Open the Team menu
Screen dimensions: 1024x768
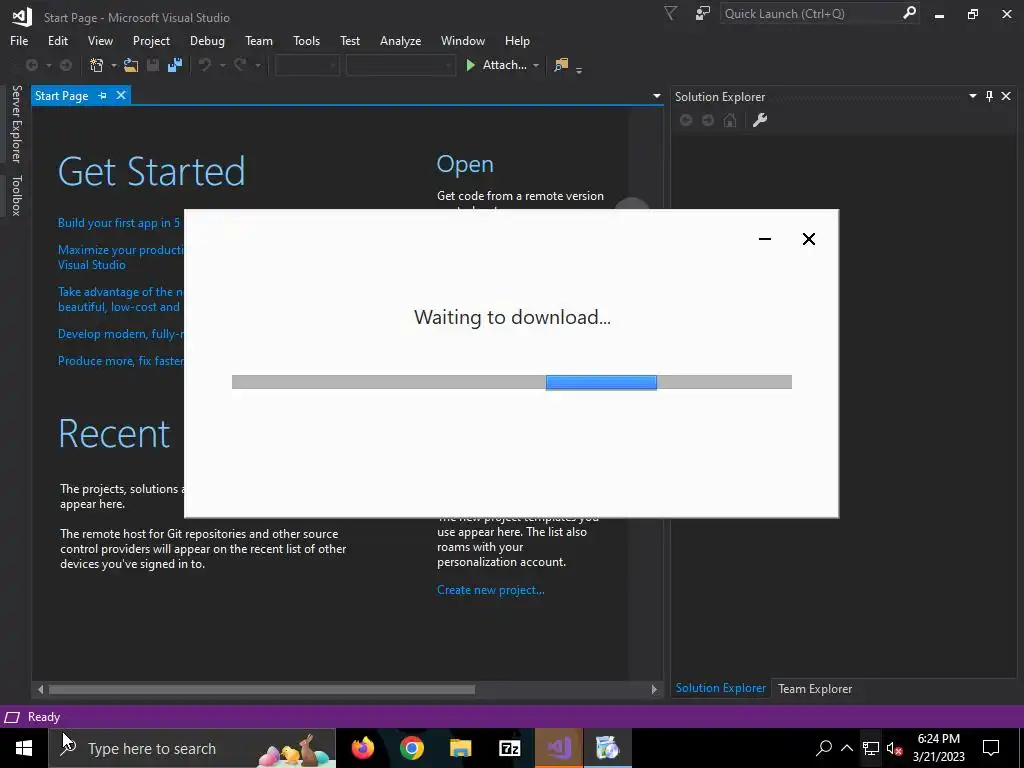(x=259, y=40)
